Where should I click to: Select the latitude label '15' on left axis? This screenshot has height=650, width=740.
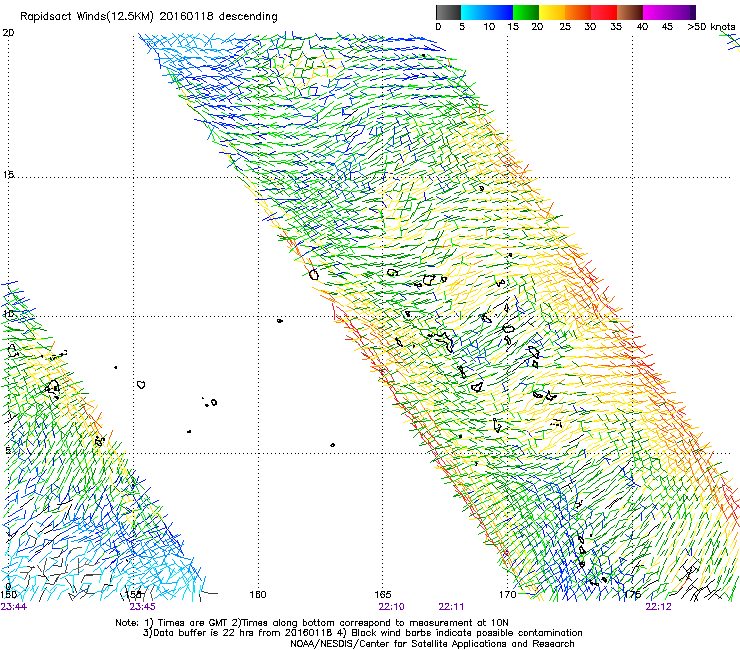coord(8,175)
